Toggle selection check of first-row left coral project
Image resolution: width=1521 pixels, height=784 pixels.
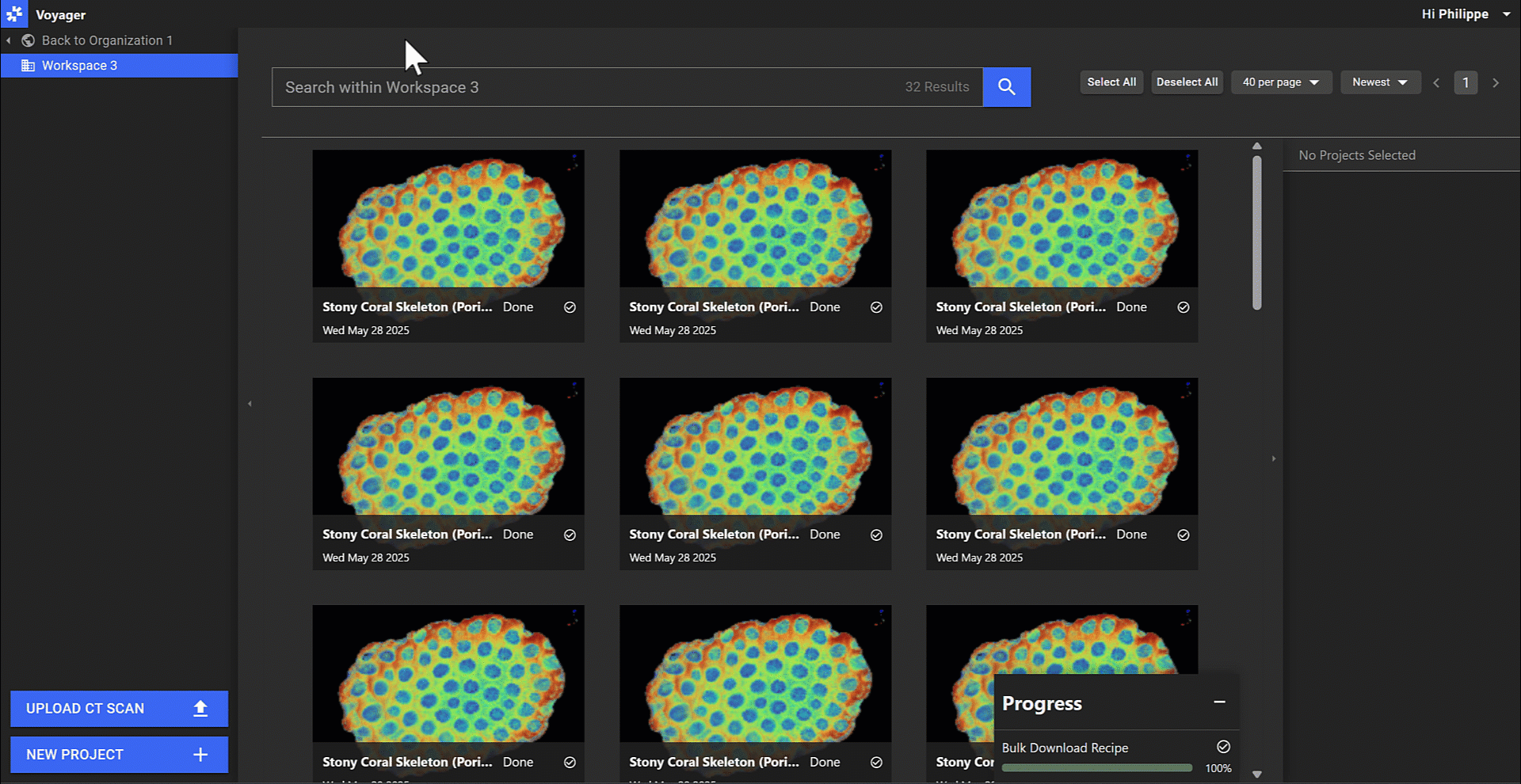(x=570, y=307)
